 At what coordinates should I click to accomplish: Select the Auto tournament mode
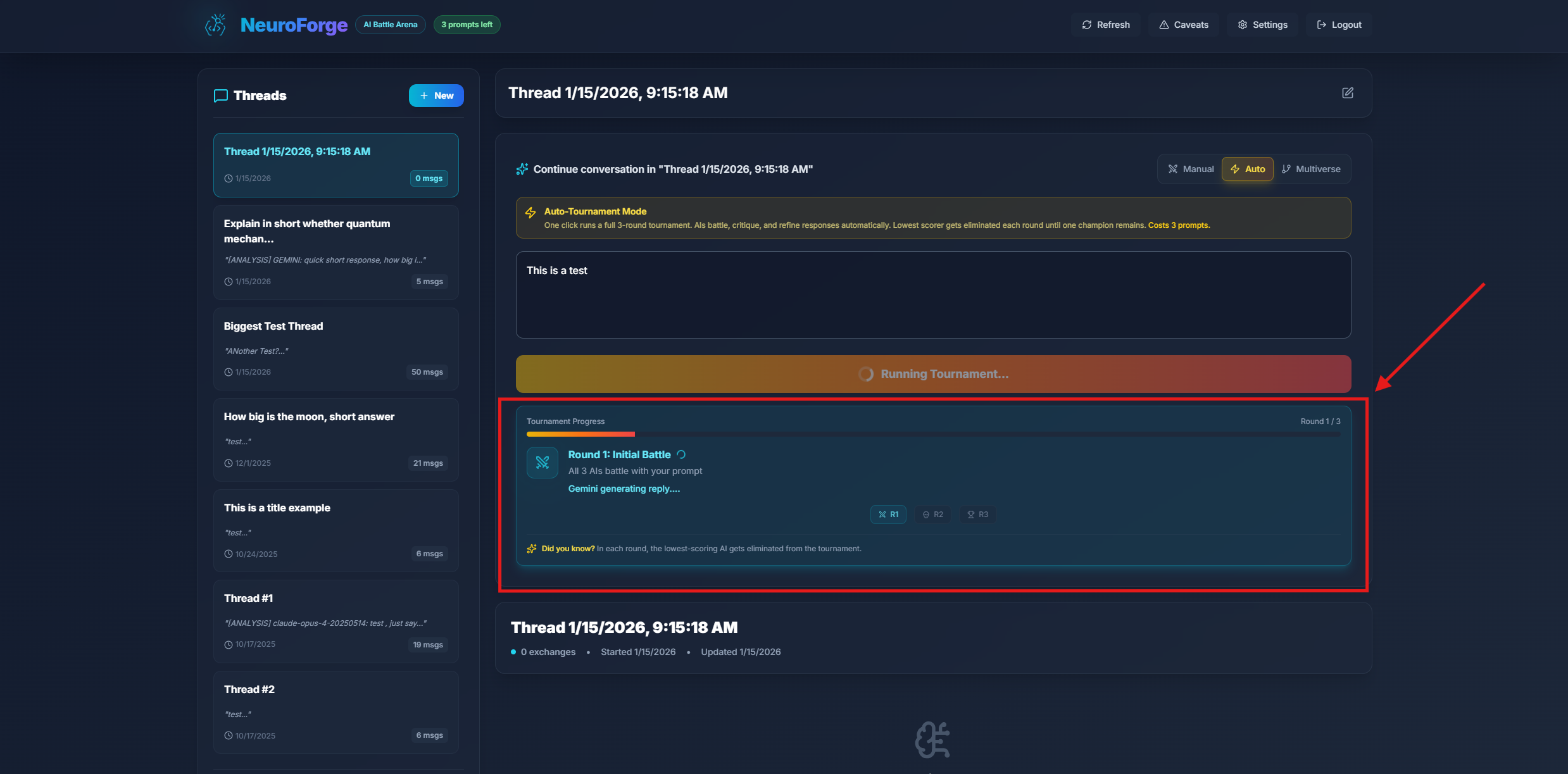tap(1247, 169)
